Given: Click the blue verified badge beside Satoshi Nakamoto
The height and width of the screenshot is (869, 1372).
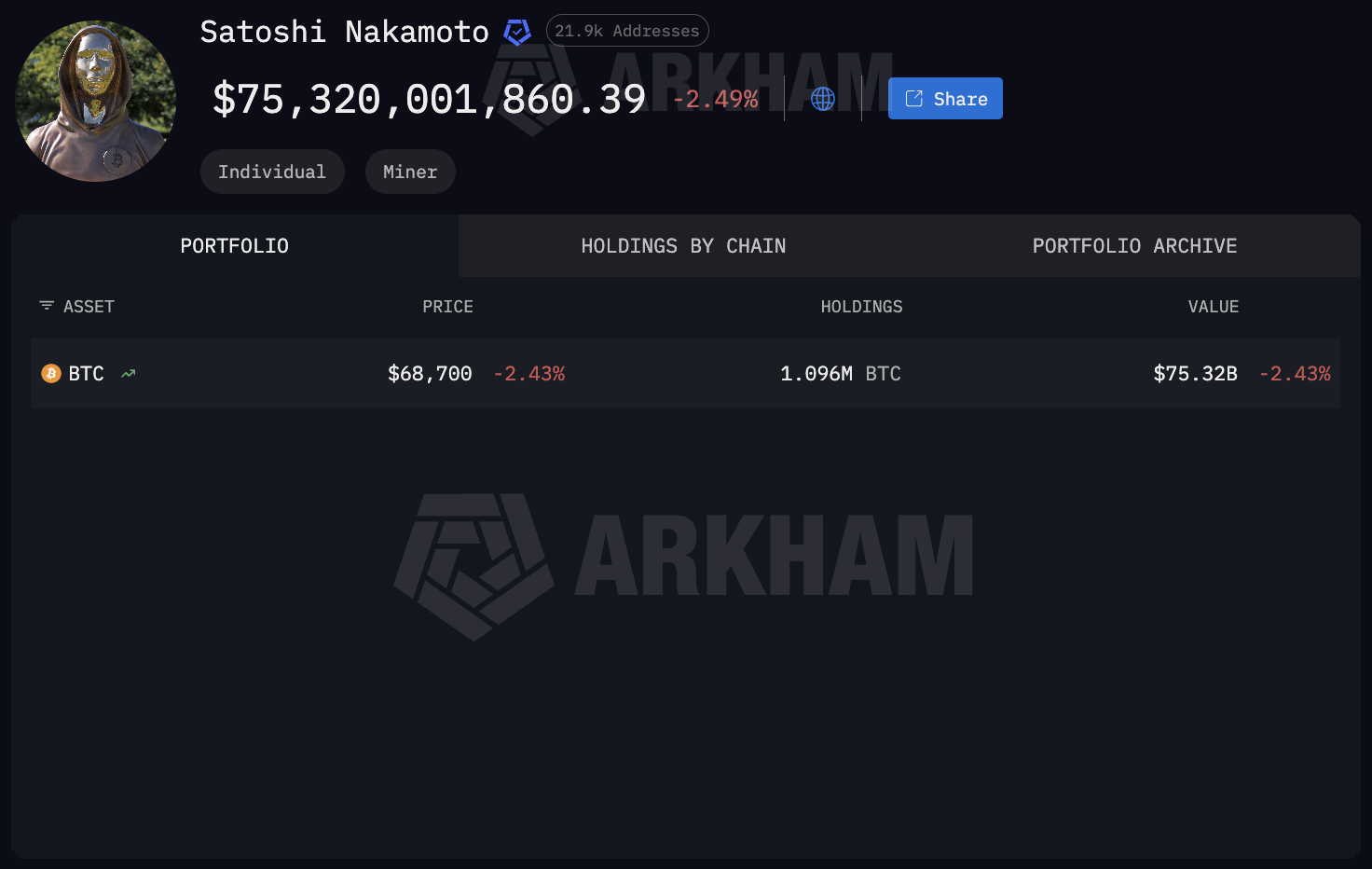Looking at the screenshot, I should (517, 32).
